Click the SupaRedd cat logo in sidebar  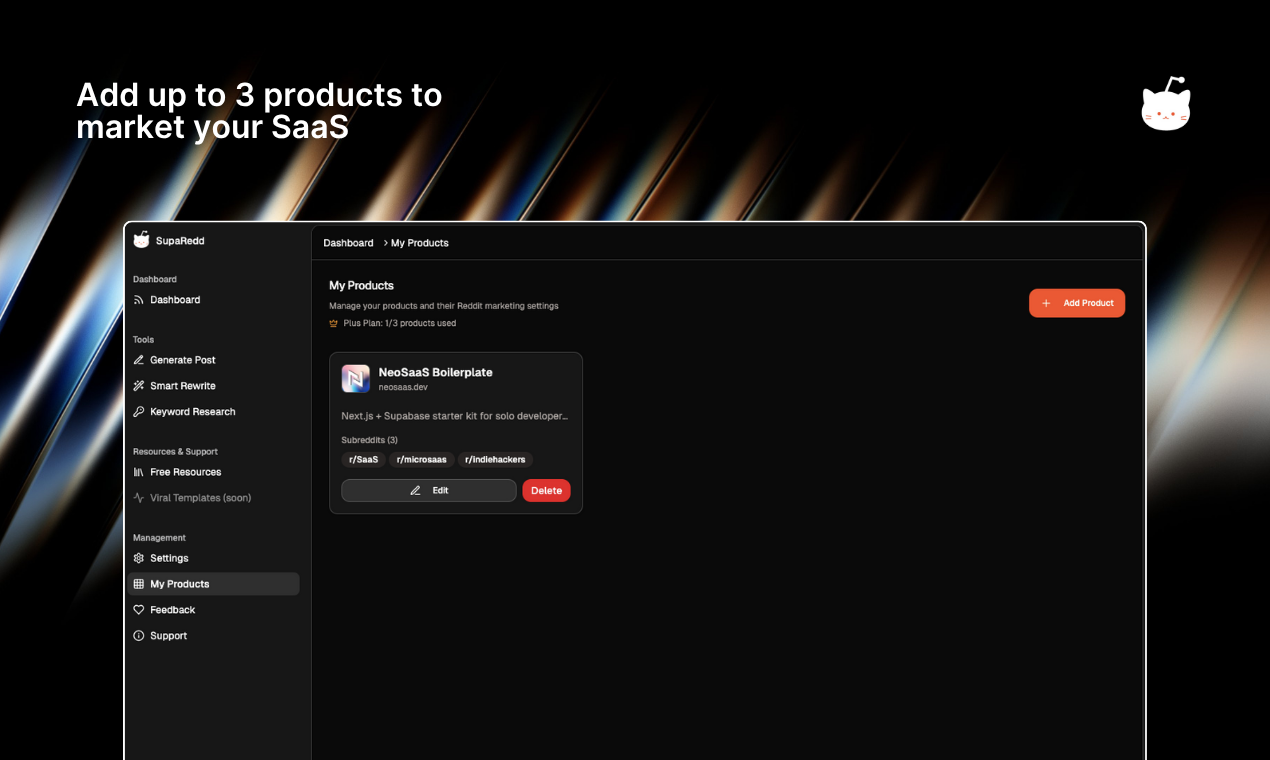pyautogui.click(x=141, y=241)
